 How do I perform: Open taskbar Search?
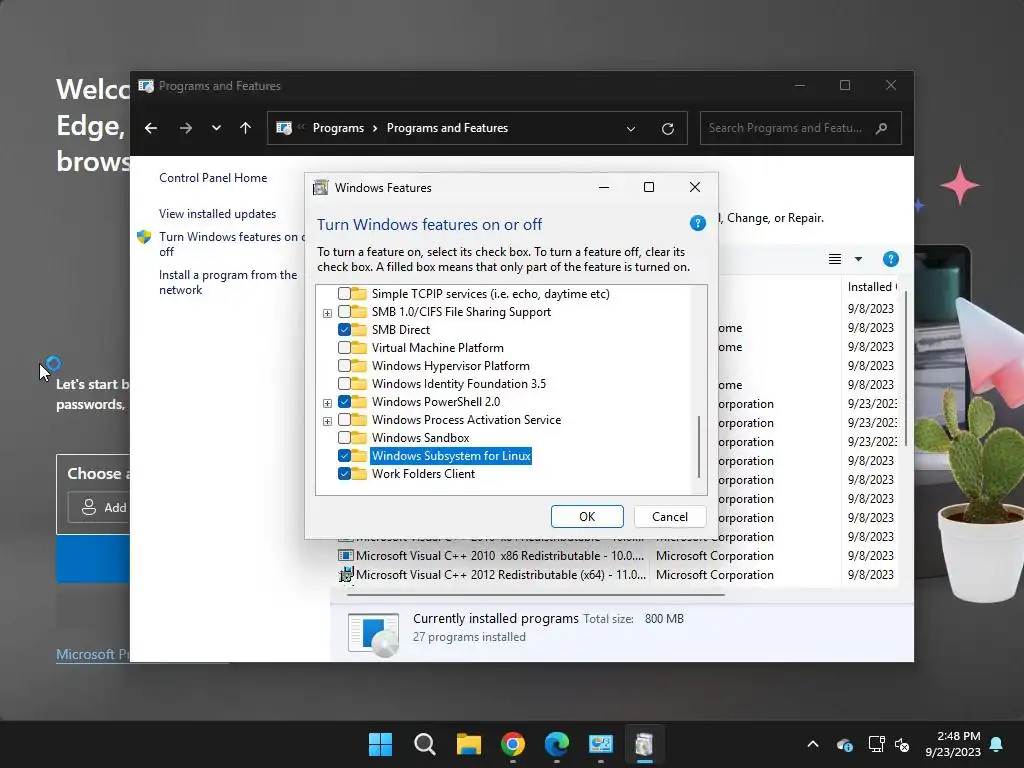(x=424, y=744)
